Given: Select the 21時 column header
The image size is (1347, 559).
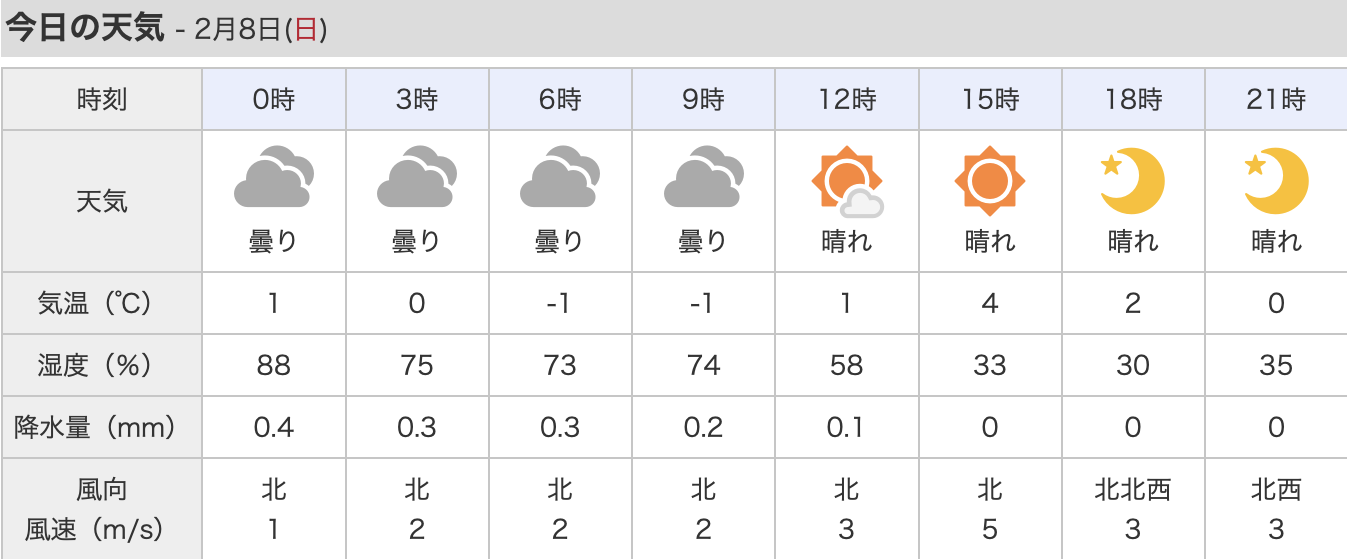Looking at the screenshot, I should click(1276, 100).
